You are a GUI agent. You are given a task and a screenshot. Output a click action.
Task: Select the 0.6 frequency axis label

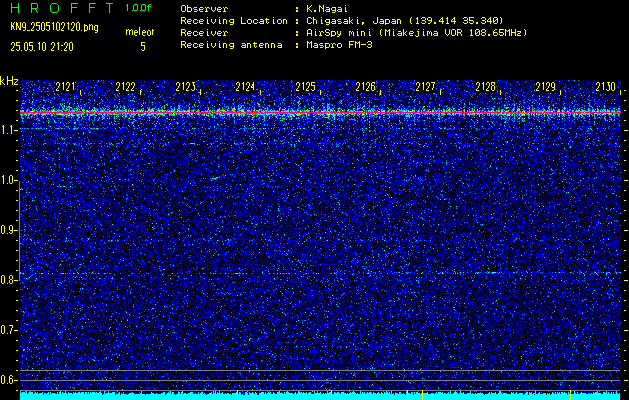tap(8, 380)
